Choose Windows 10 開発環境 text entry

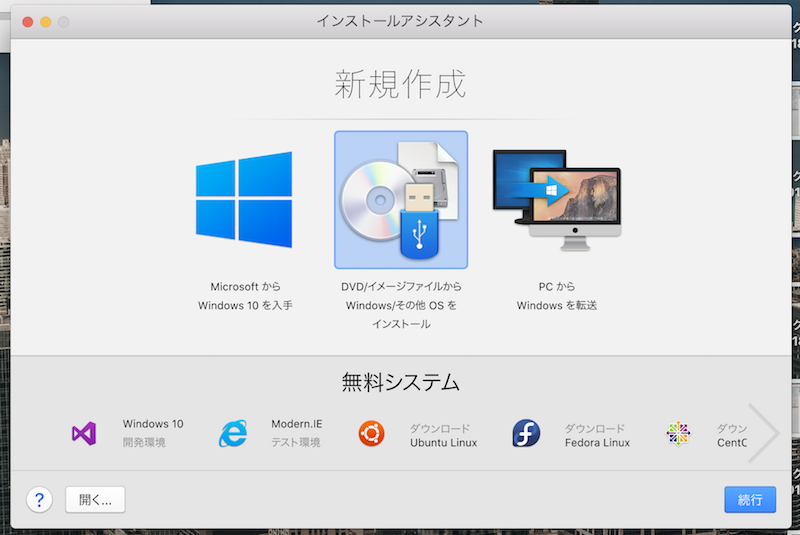click(152, 433)
